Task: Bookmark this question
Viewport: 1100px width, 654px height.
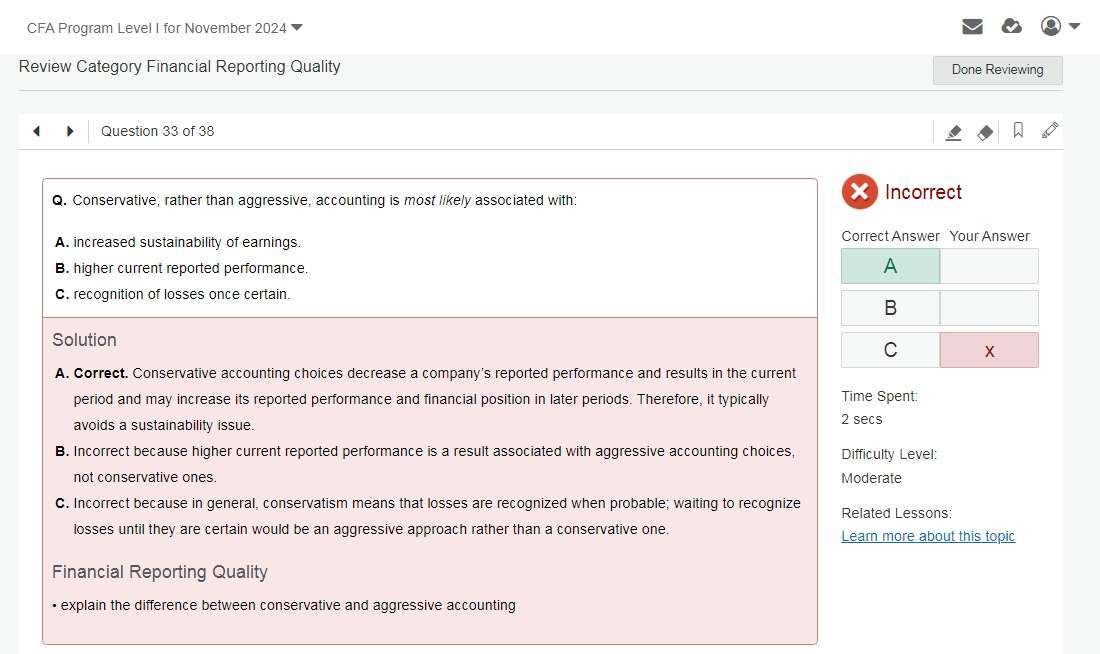Action: click(x=1018, y=131)
